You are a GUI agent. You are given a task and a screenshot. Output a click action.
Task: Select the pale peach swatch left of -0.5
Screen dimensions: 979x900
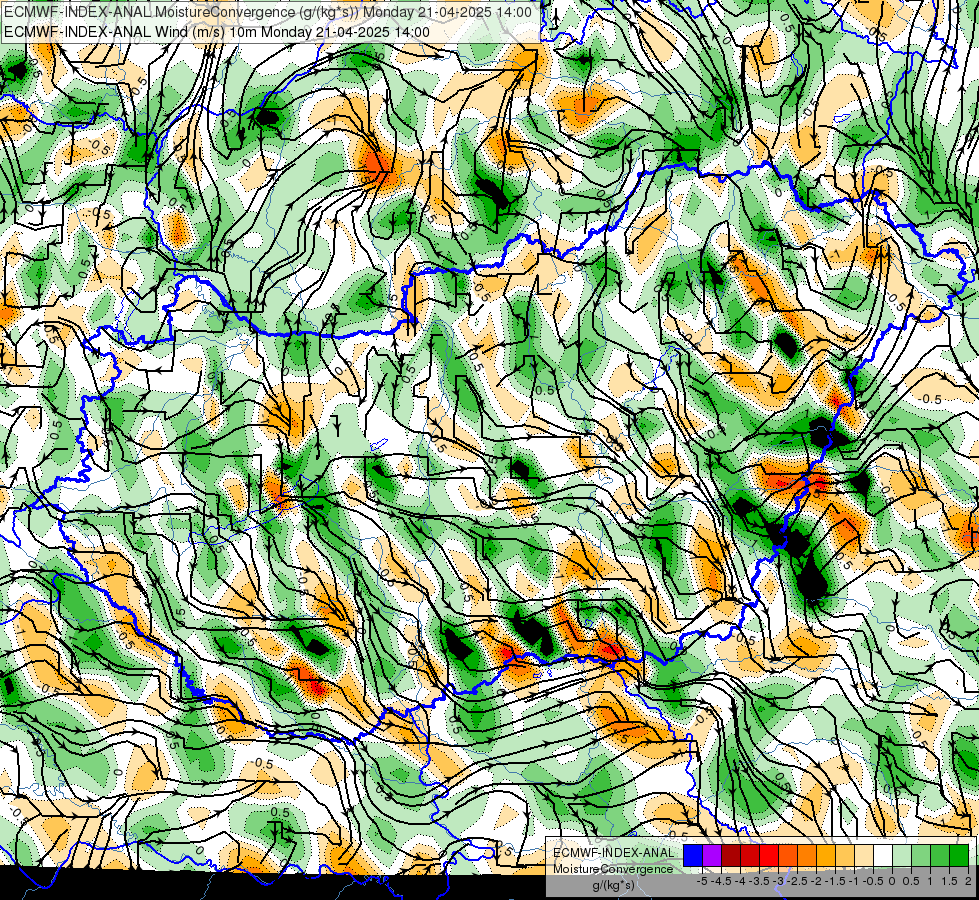tap(864, 856)
